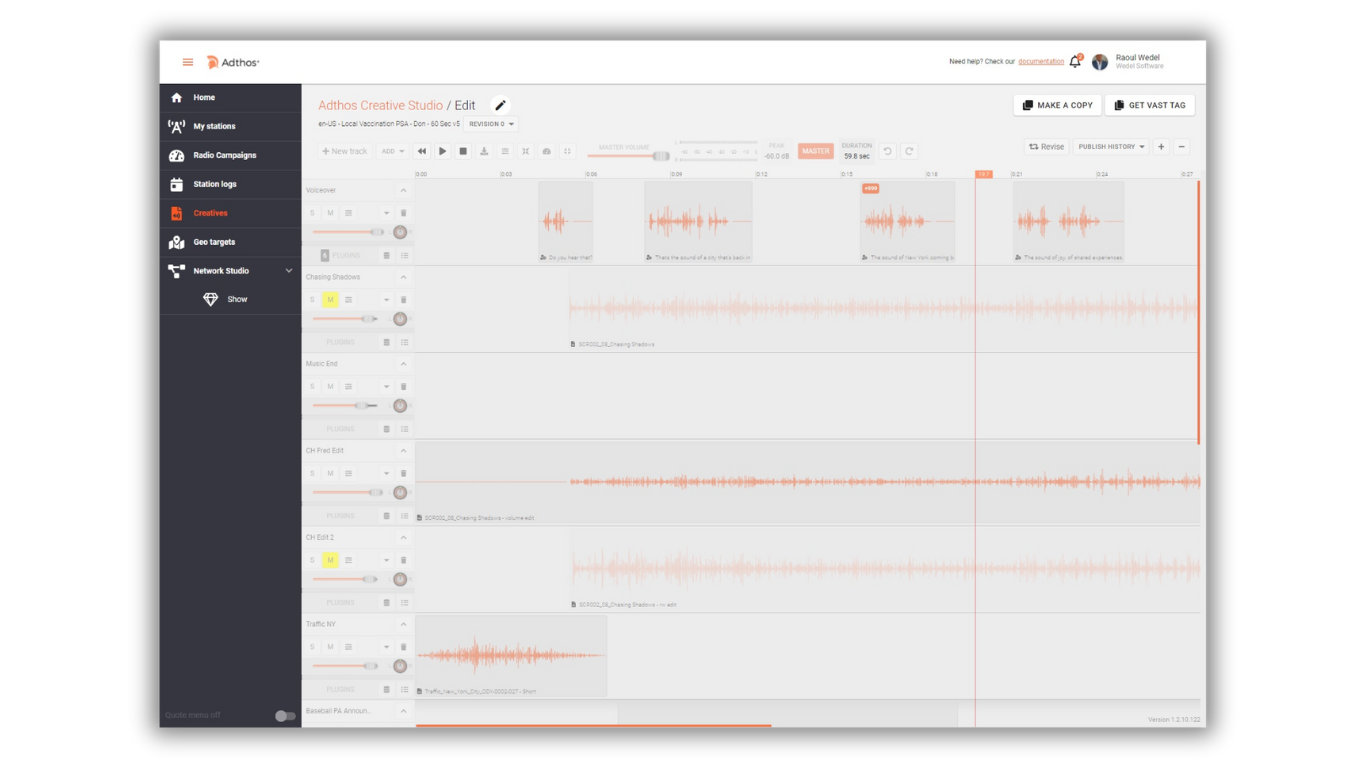The image size is (1366, 768).
Task: Open the hamburger menu in the header
Action: click(187, 62)
